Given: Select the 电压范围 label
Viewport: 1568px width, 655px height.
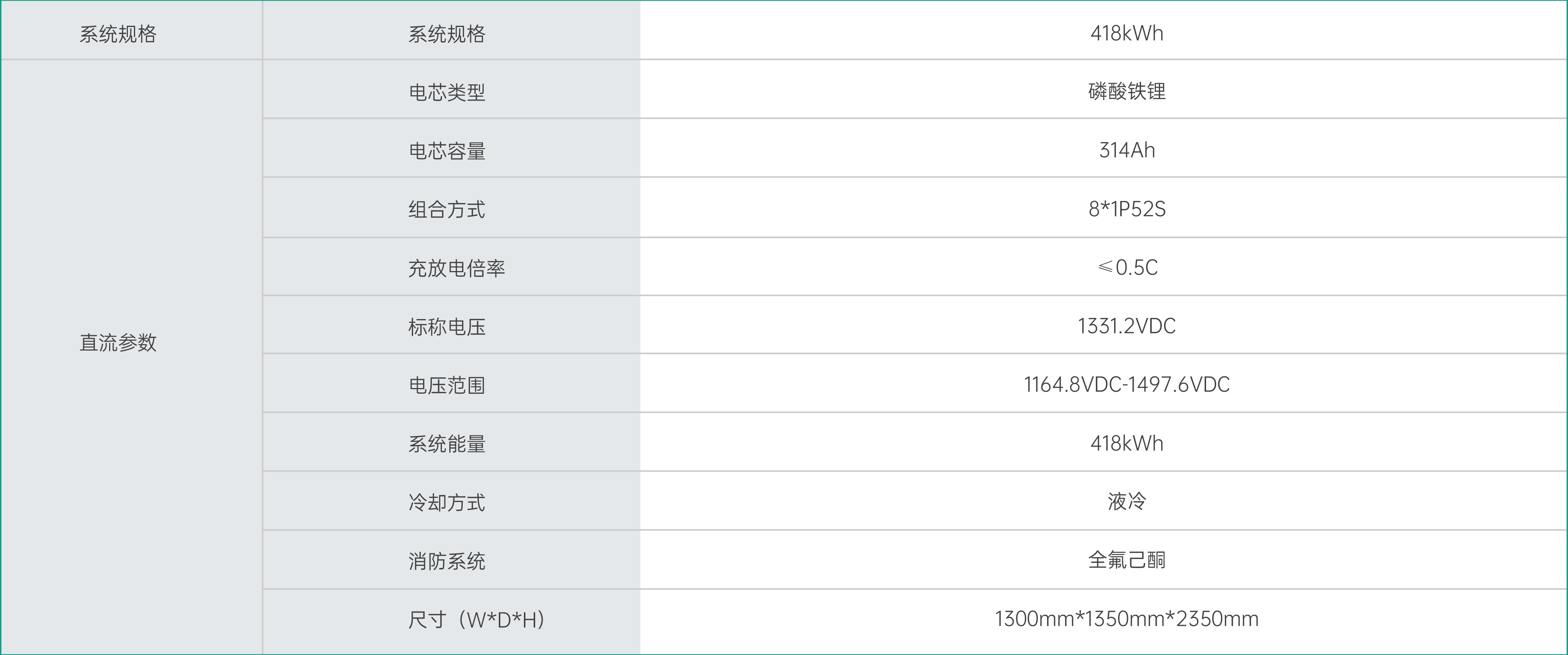Looking at the screenshot, I should pyautogui.click(x=447, y=385).
